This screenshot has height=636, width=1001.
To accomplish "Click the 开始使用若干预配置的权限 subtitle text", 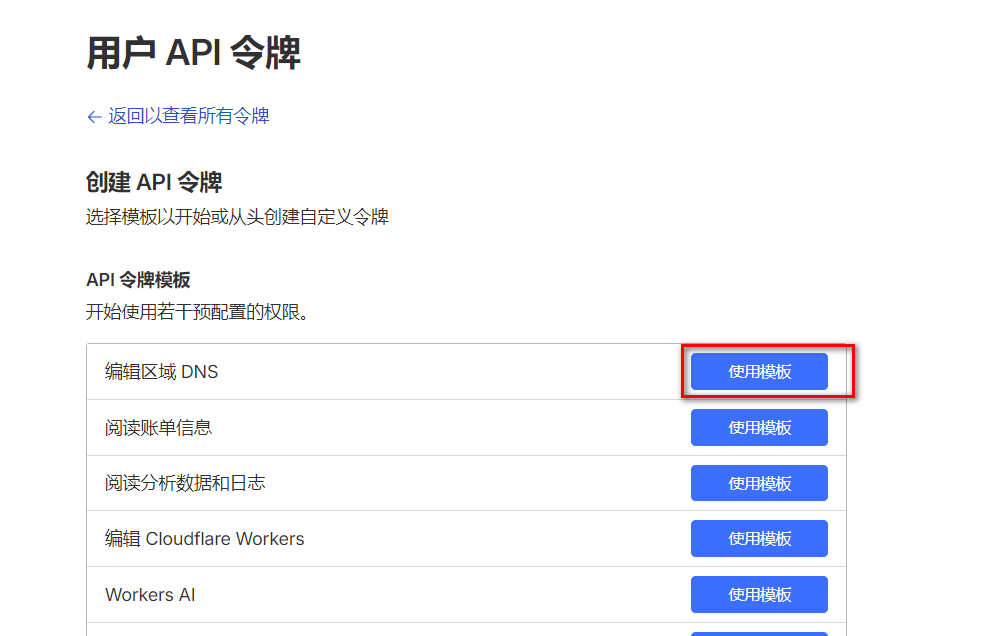I will click(198, 312).
